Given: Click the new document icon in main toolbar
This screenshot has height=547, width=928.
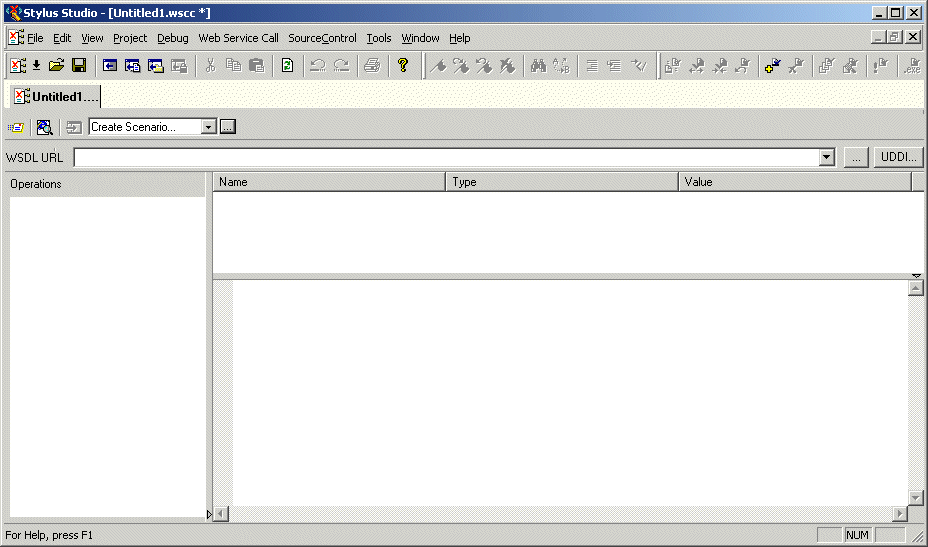Looking at the screenshot, I should pyautogui.click(x=17, y=66).
